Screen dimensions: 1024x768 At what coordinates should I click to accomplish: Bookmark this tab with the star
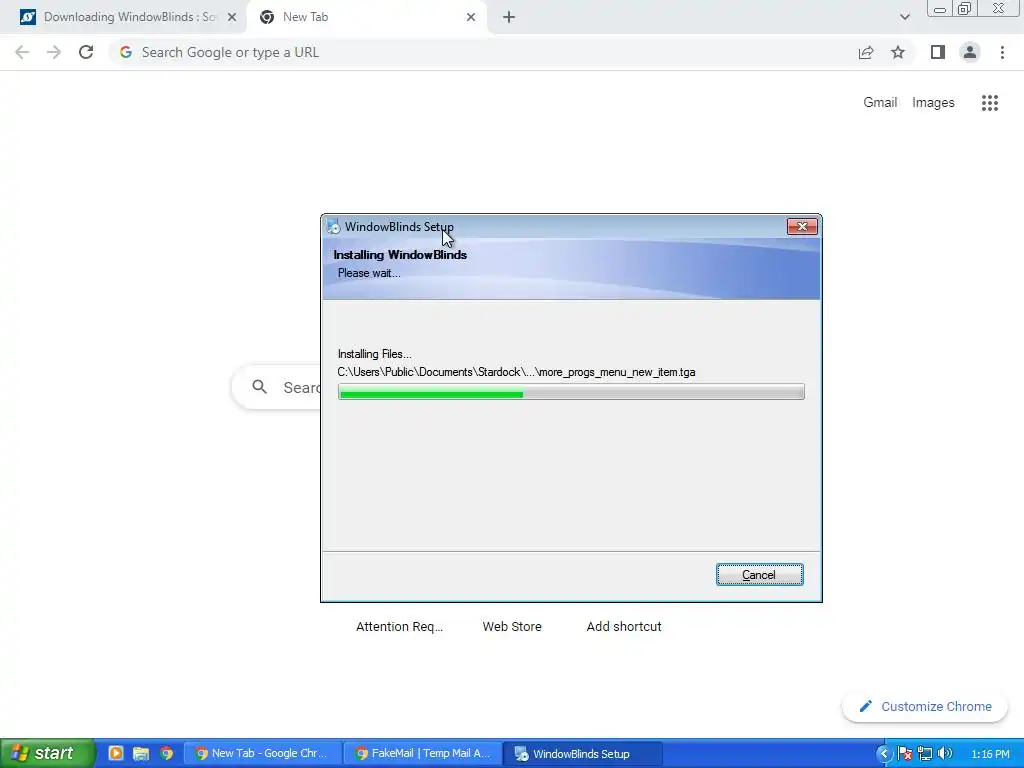click(898, 52)
